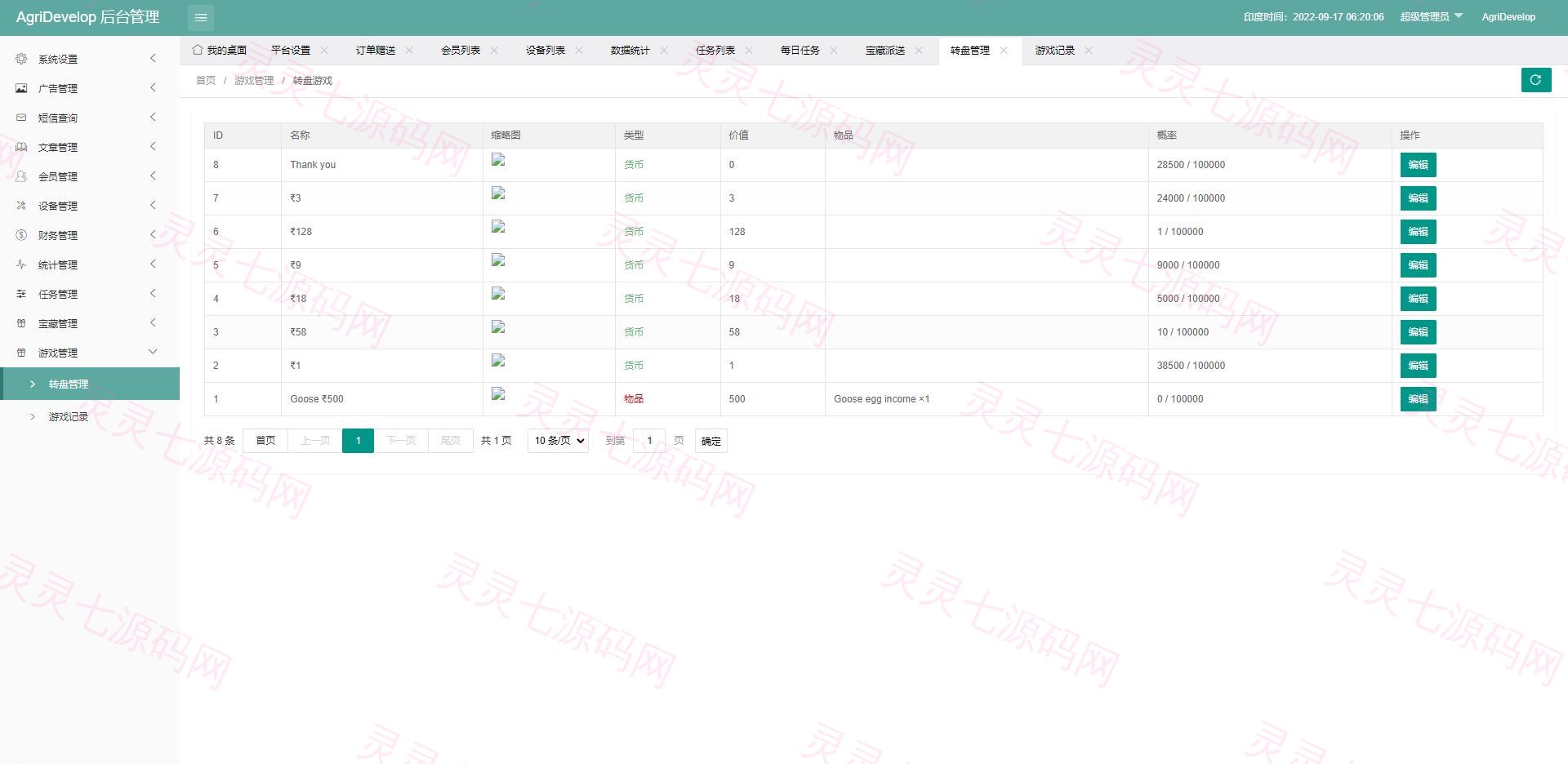
Task: Click the 游戏管理 breadcrumb link
Action: (254, 81)
